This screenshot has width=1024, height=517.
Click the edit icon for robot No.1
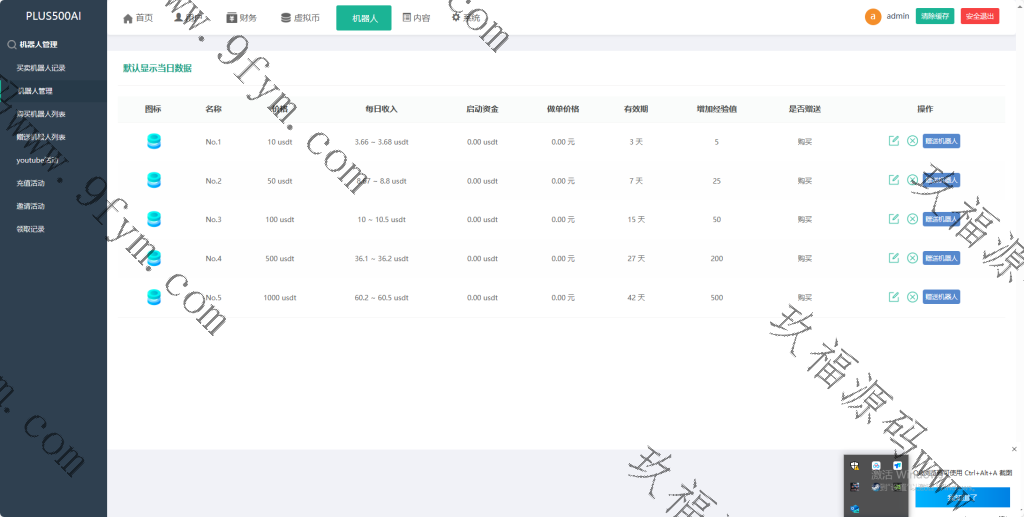[x=894, y=141]
